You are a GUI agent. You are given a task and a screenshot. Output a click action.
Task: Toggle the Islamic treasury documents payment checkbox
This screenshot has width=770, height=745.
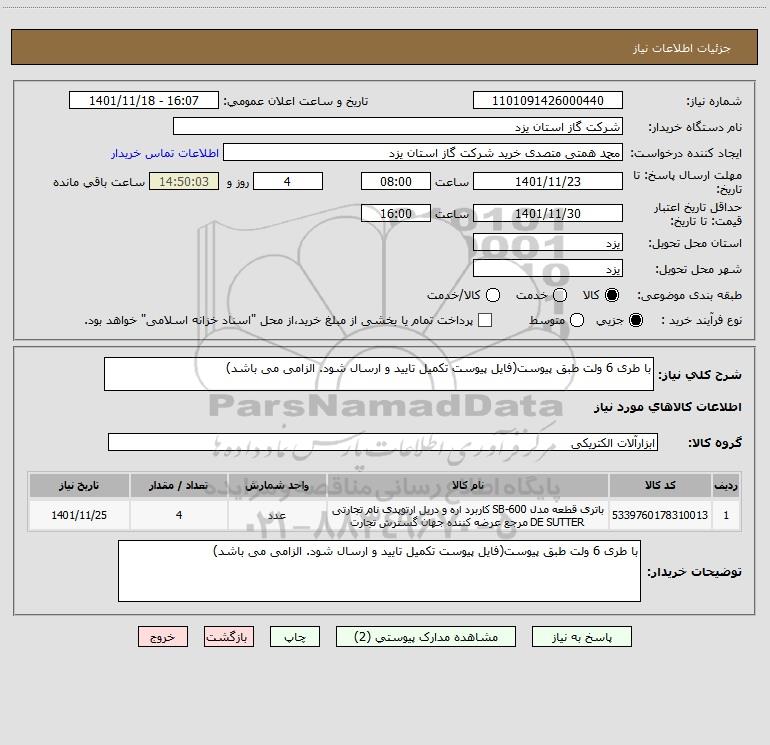coord(485,320)
